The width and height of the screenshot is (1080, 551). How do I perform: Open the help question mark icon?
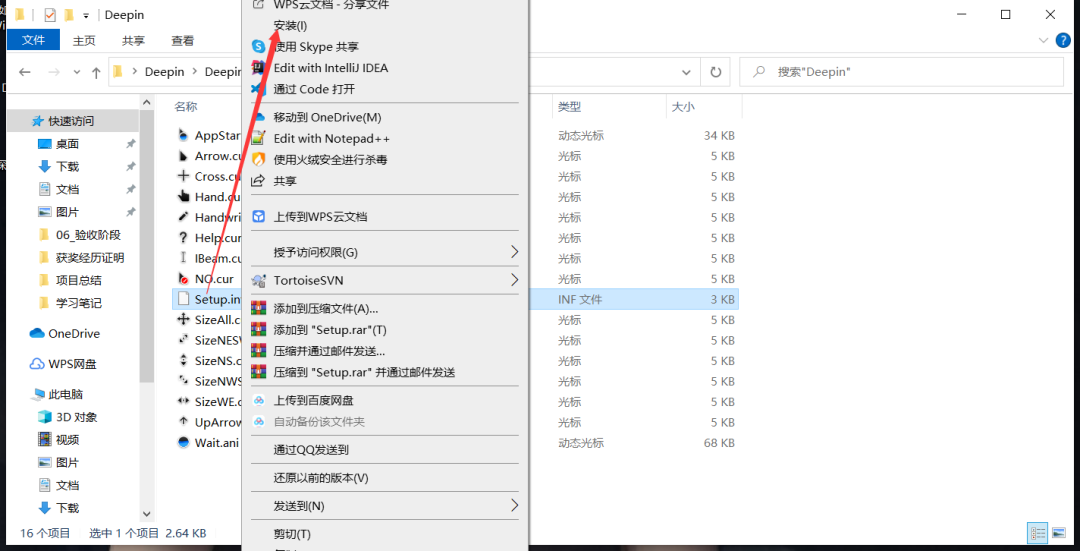(x=1063, y=41)
